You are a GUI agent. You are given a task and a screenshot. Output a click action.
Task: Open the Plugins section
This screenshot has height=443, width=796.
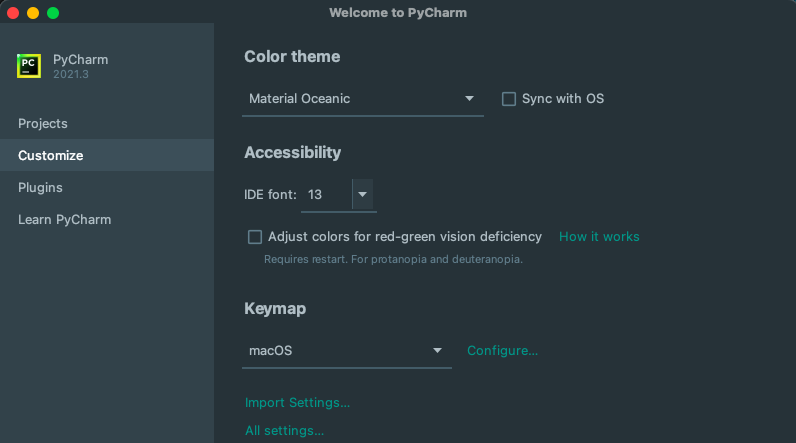tap(41, 188)
